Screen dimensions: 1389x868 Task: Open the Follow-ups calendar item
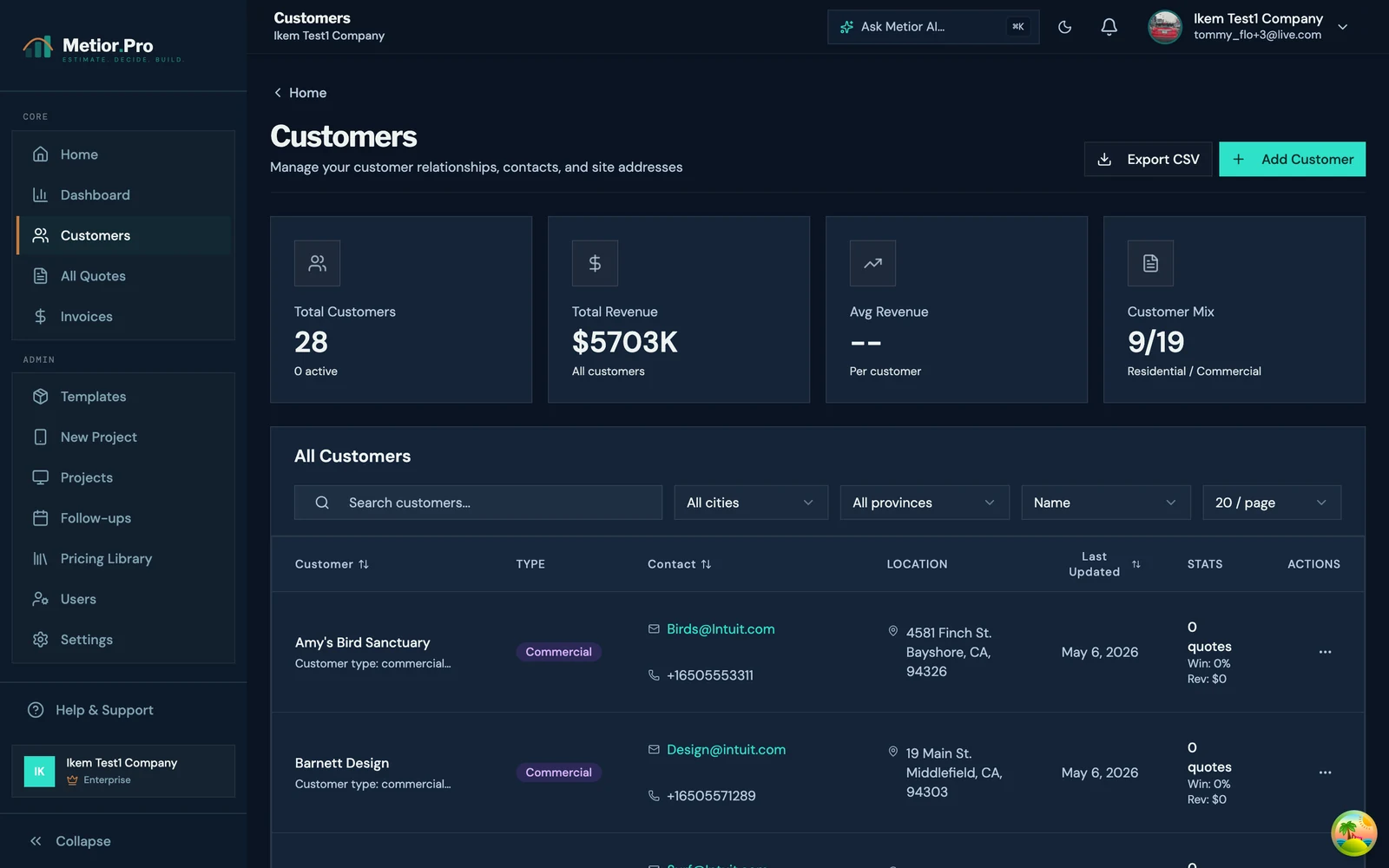pyautogui.click(x=124, y=518)
